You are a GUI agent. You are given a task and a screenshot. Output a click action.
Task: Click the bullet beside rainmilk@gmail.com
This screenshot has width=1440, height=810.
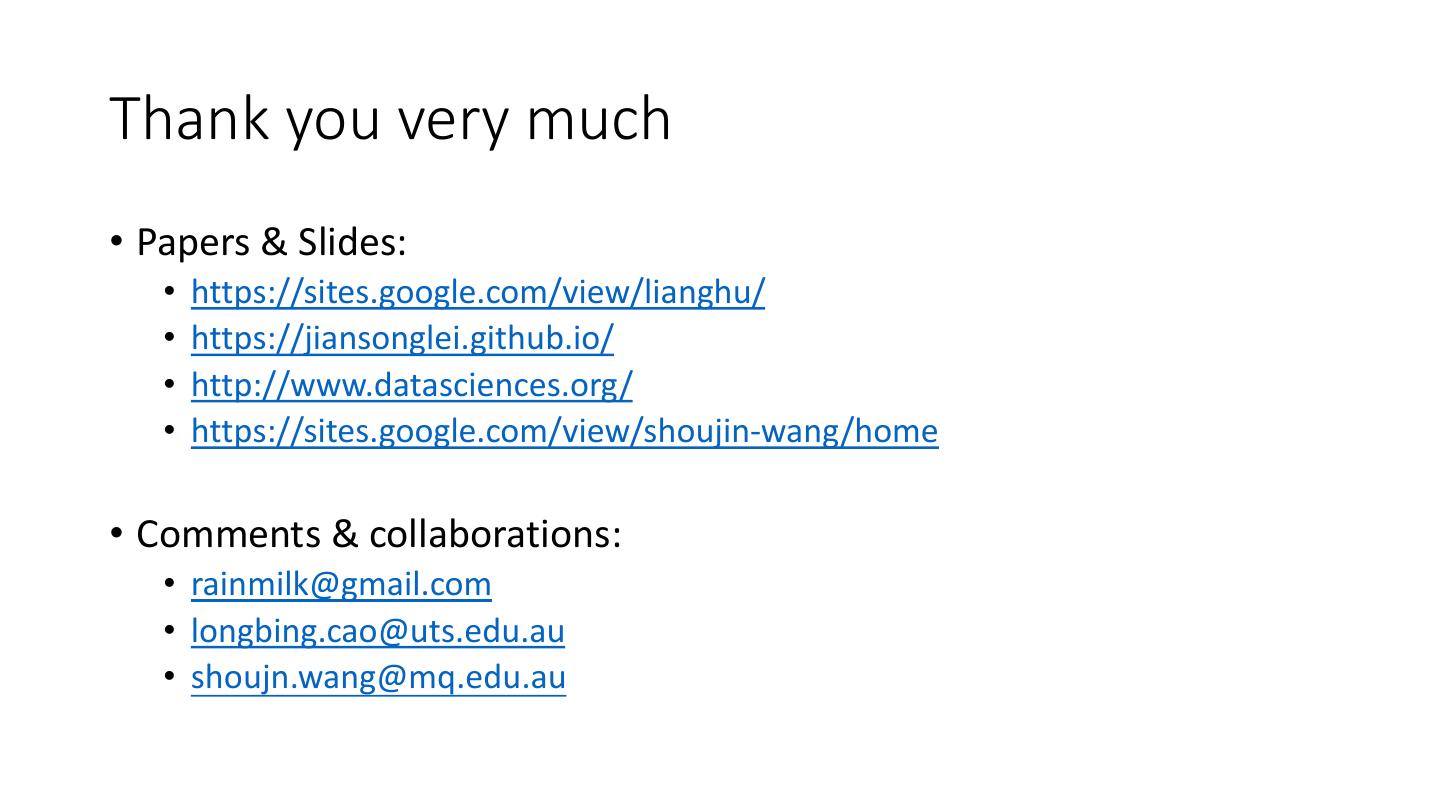click(x=170, y=584)
